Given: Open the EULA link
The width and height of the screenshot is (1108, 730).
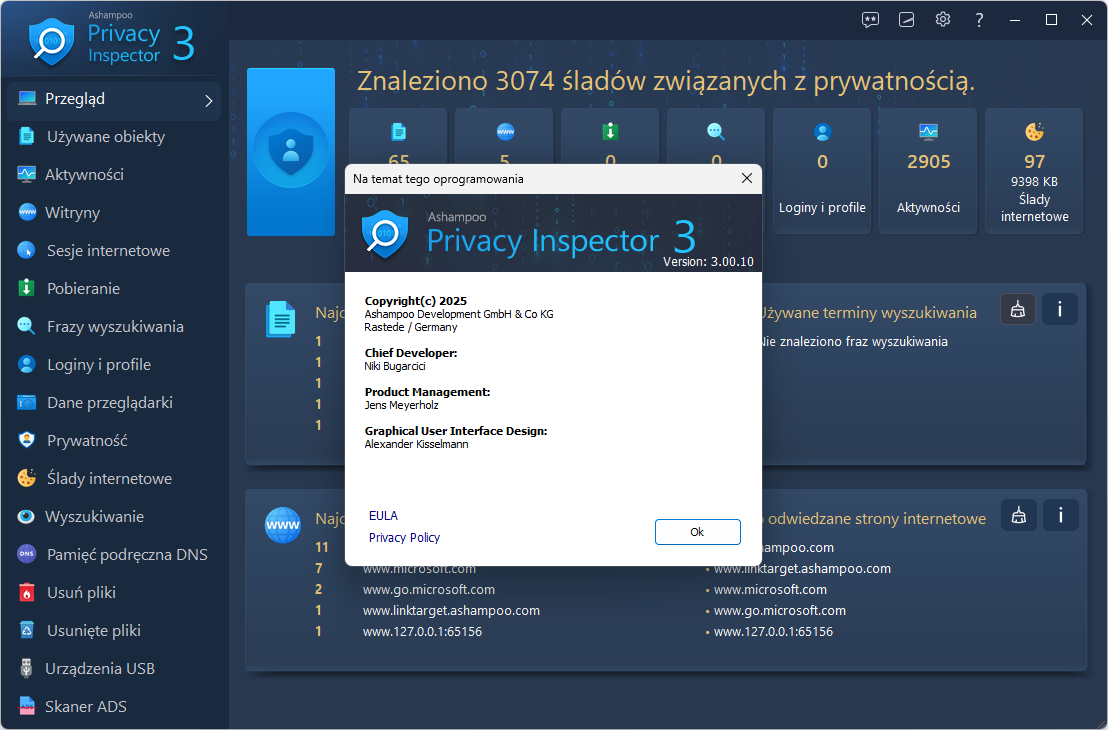Looking at the screenshot, I should [x=383, y=516].
